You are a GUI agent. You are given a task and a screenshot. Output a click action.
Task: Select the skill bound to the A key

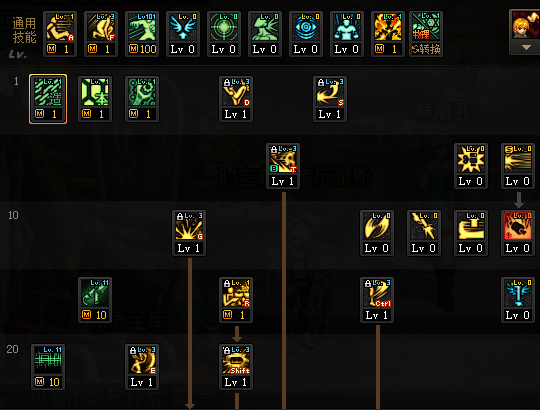pos(60,34)
